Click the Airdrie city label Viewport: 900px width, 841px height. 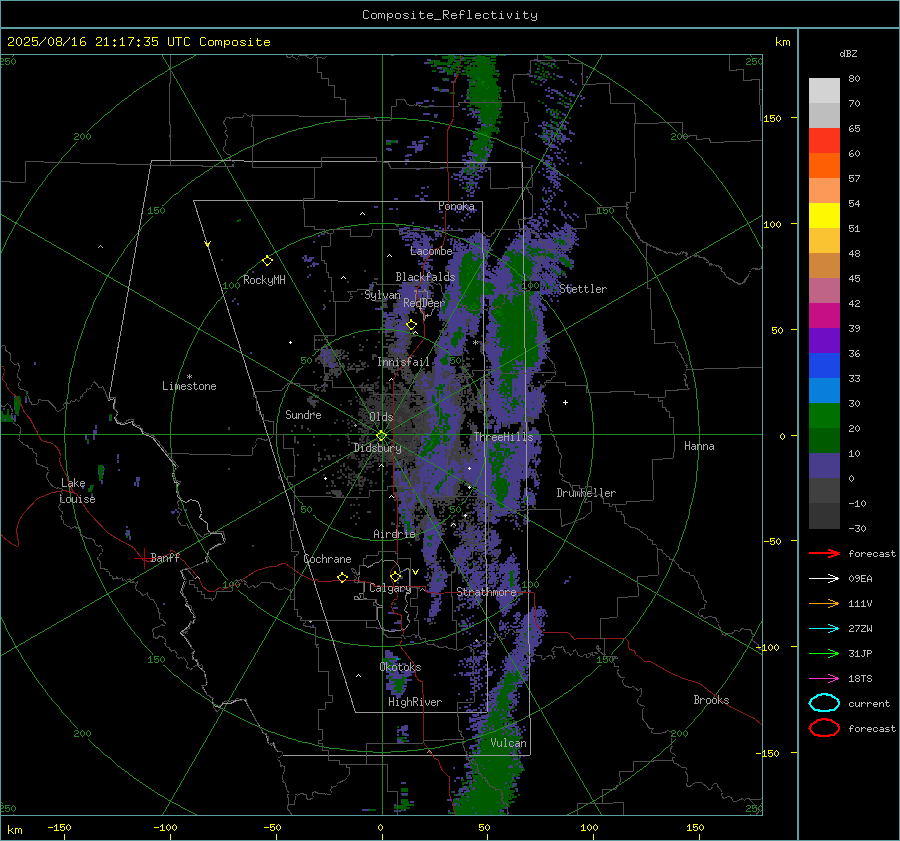pyautogui.click(x=394, y=534)
